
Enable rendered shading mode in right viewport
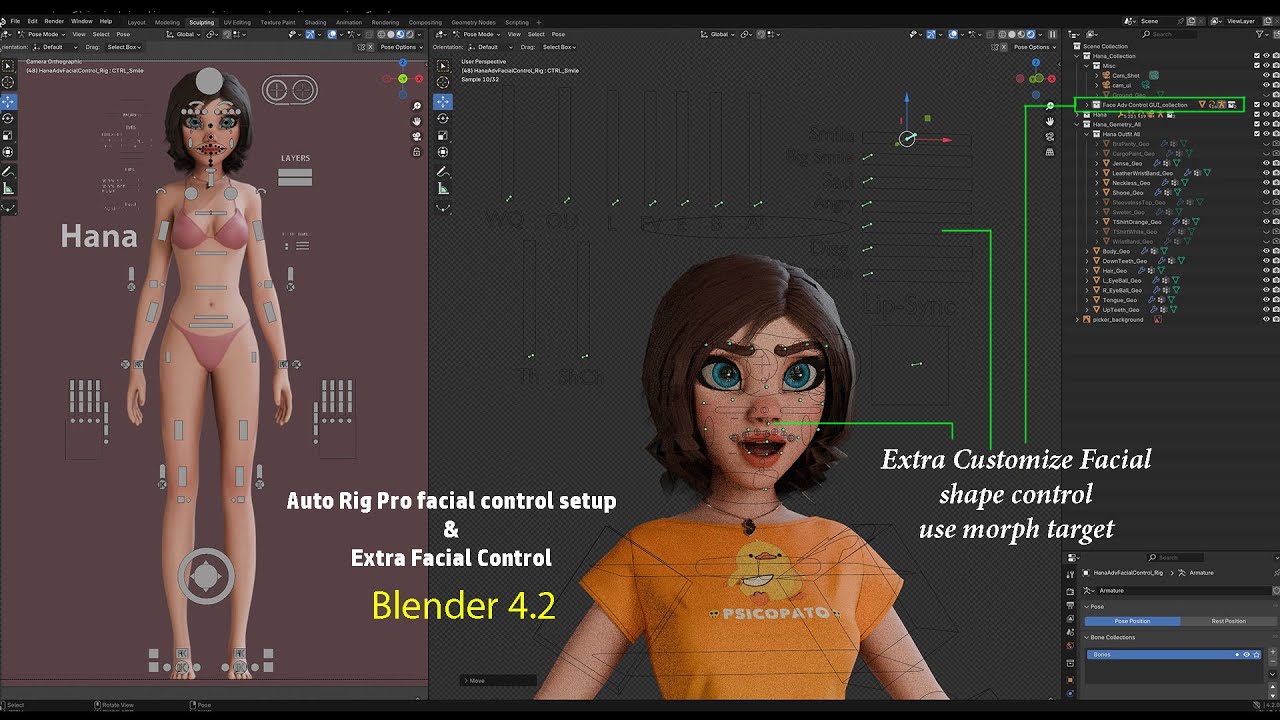pos(1031,34)
